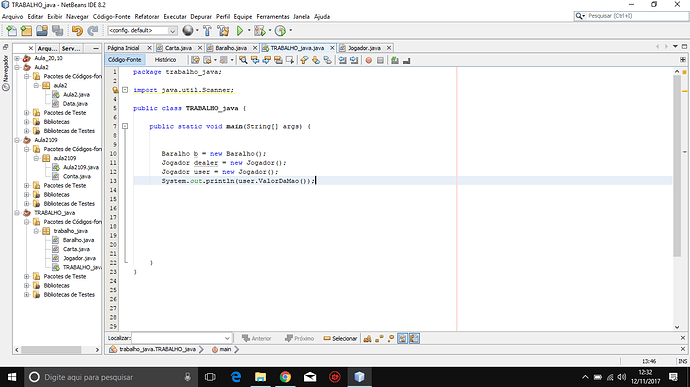Click the Build Project hammer icon
This screenshot has height=387, width=690.
click(x=207, y=31)
